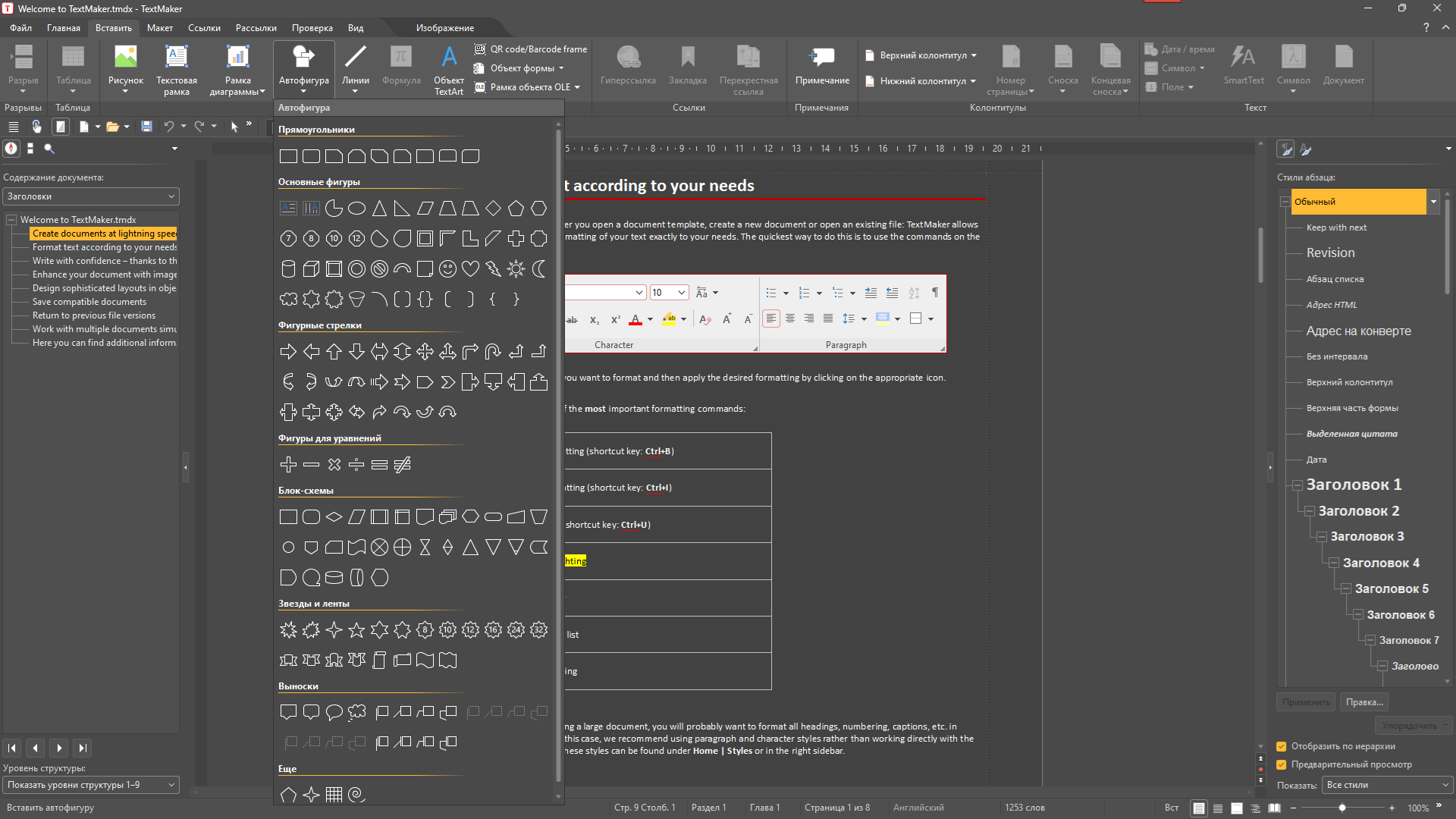The image size is (1456, 819).
Task: Go to 'Format text according to your needs' heading
Action: (105, 247)
